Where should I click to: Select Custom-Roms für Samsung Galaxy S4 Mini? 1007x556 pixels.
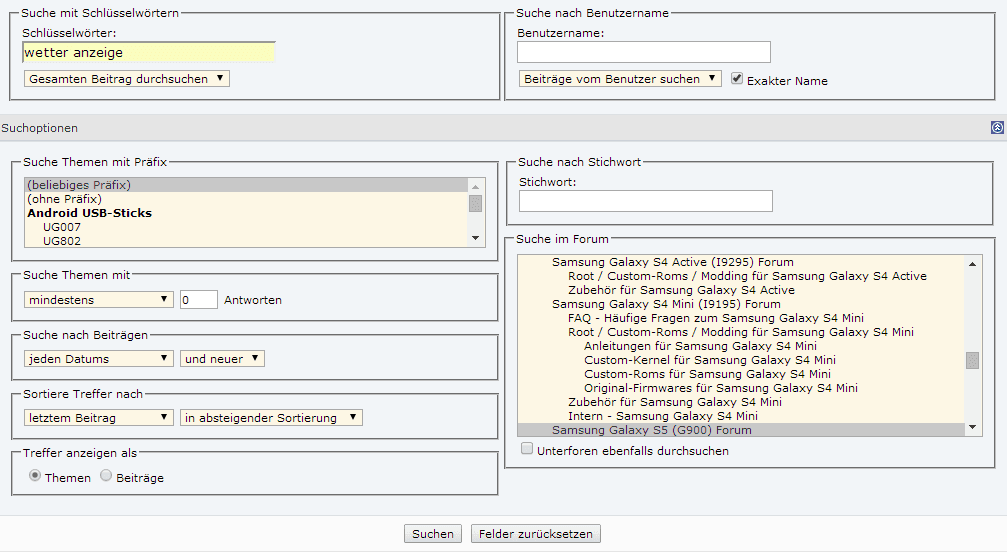coord(741,374)
